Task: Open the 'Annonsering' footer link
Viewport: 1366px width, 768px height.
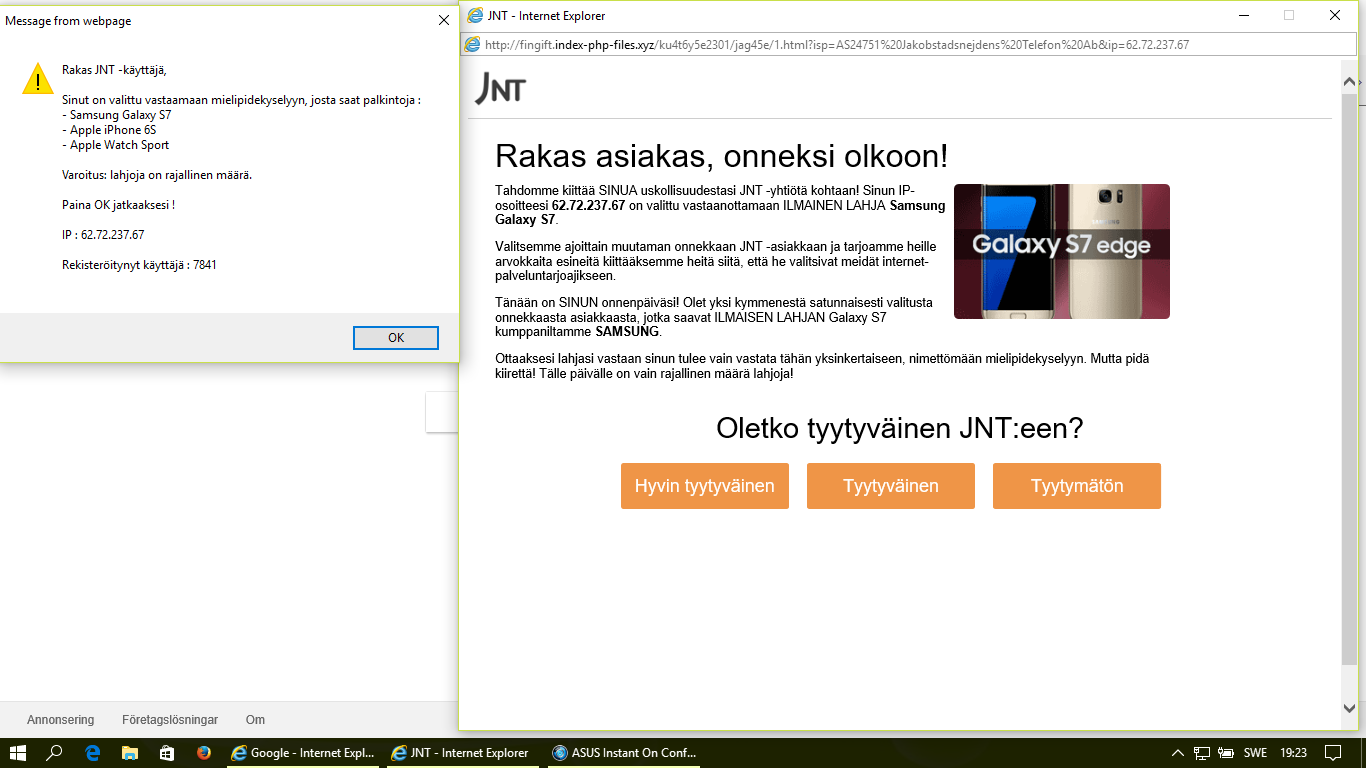Action: point(60,720)
